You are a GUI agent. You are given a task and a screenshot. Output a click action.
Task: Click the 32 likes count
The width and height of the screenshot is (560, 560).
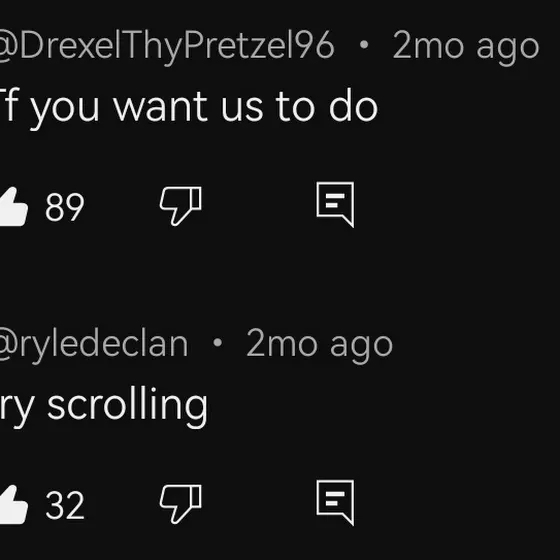65,505
